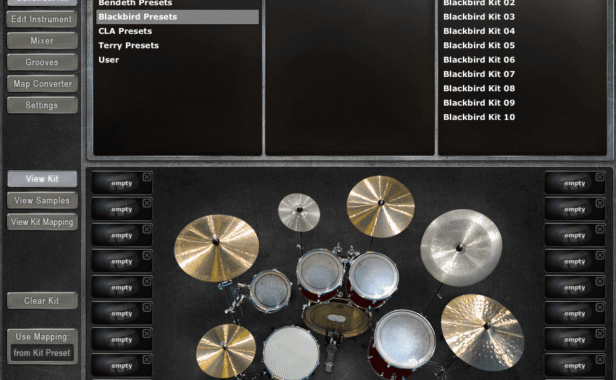Click X on second right-column empty slot
Viewport: 616px width, 380px height.
click(x=600, y=203)
